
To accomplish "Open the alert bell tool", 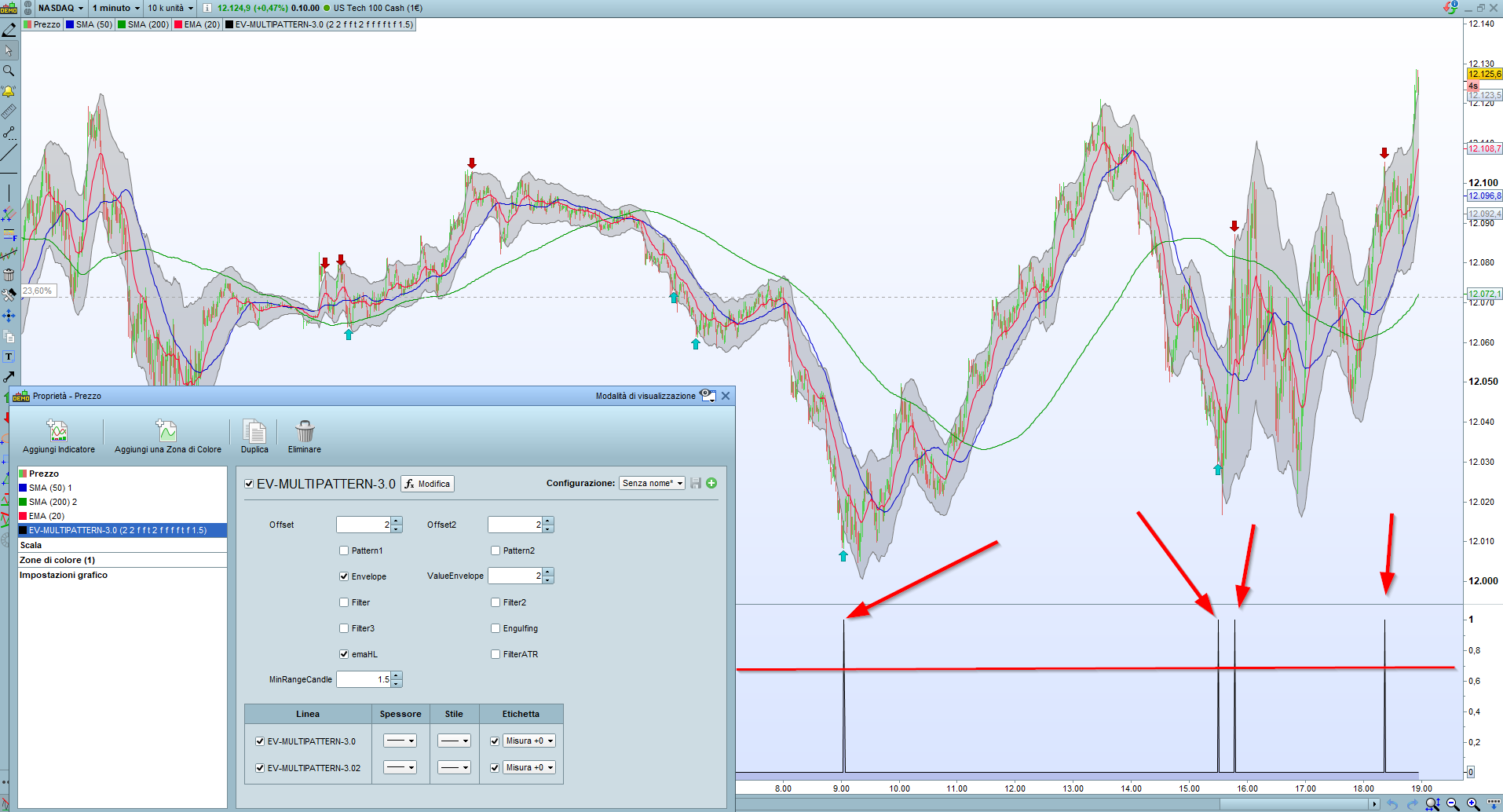I will point(9,91).
